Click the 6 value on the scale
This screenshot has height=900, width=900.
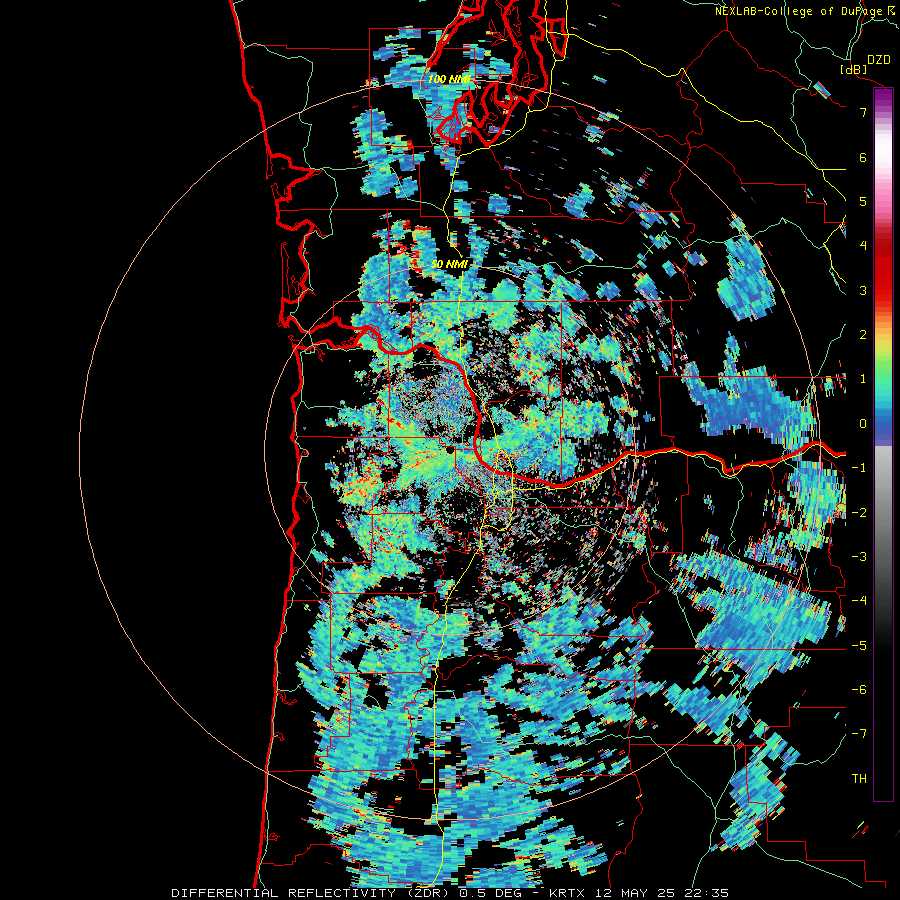pyautogui.click(x=863, y=157)
